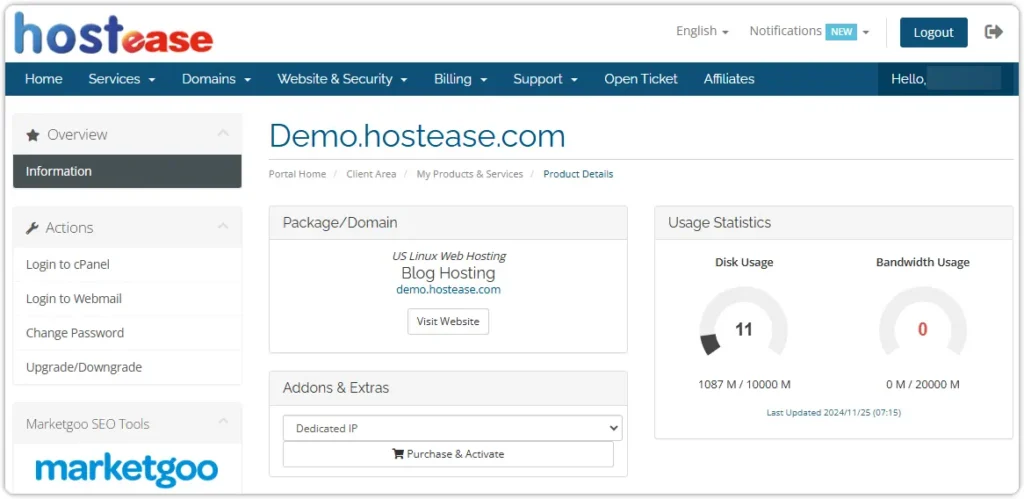Open the Hello user account menu
Screen dimensions: 1024x499
(x=948, y=79)
